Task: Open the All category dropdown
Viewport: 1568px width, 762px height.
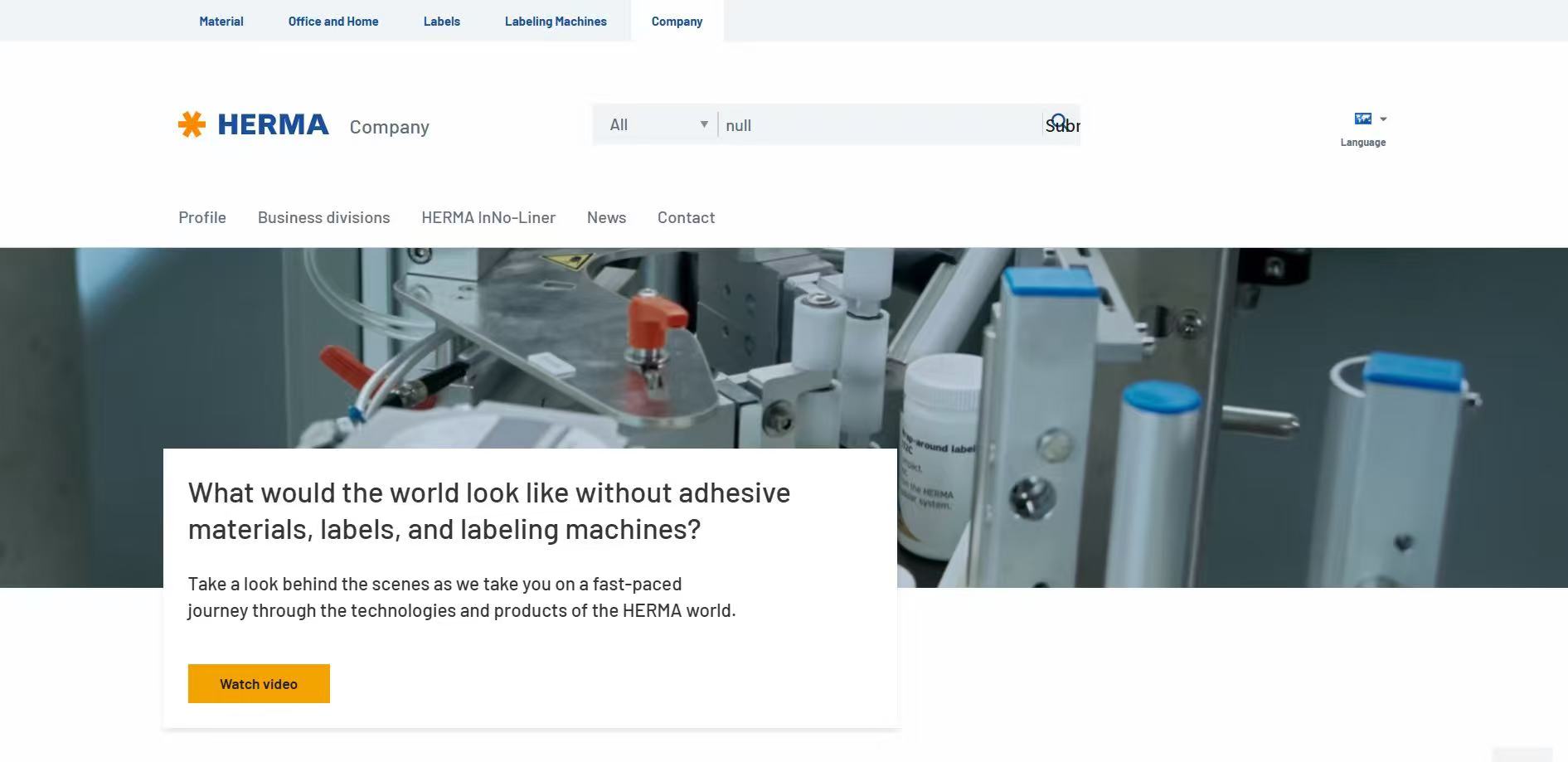Action: point(657,124)
